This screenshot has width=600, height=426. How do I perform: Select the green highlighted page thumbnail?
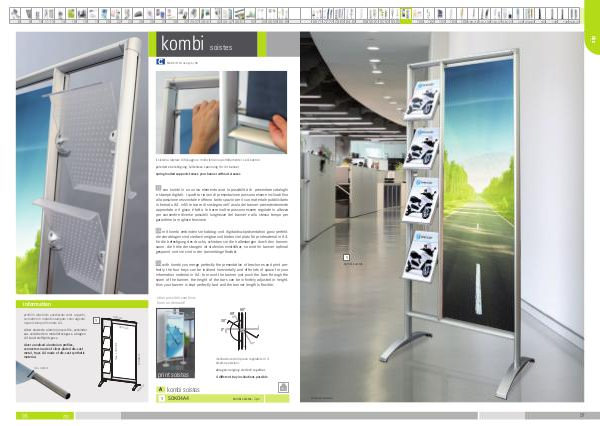point(406,15)
